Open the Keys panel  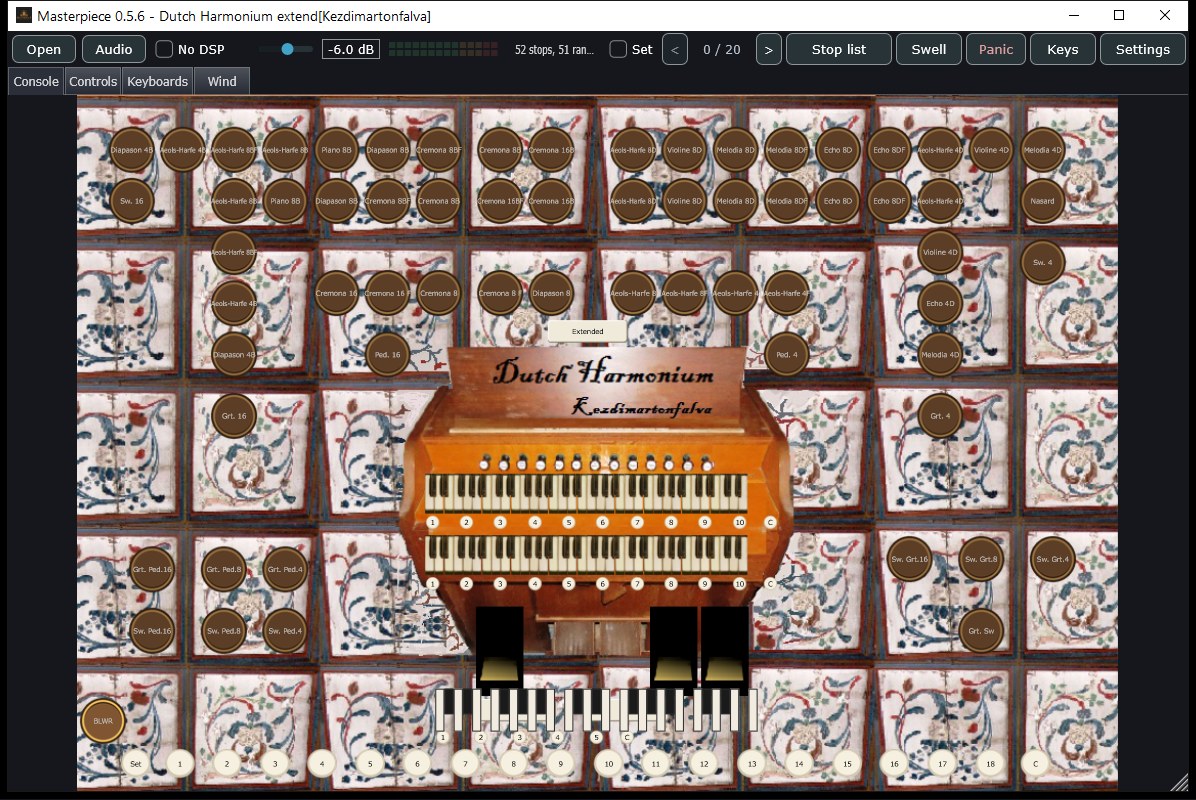tap(1063, 50)
